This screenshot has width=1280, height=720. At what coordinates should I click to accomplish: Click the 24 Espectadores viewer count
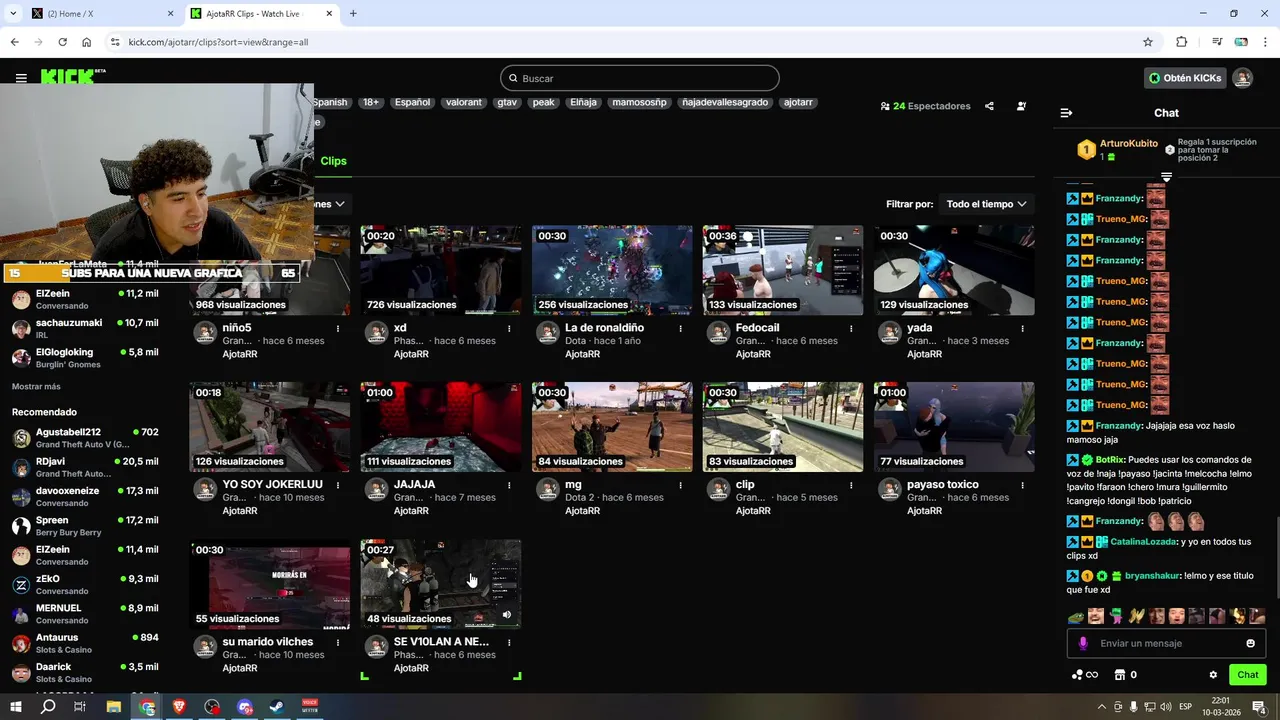pyautogui.click(x=925, y=106)
